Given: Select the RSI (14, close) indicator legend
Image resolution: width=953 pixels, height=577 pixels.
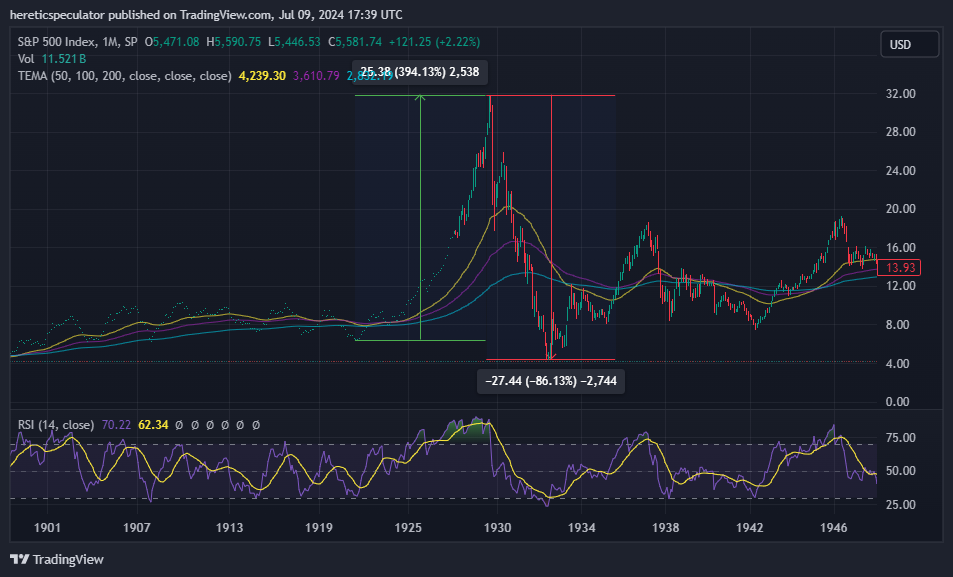Looking at the screenshot, I should [x=56, y=425].
